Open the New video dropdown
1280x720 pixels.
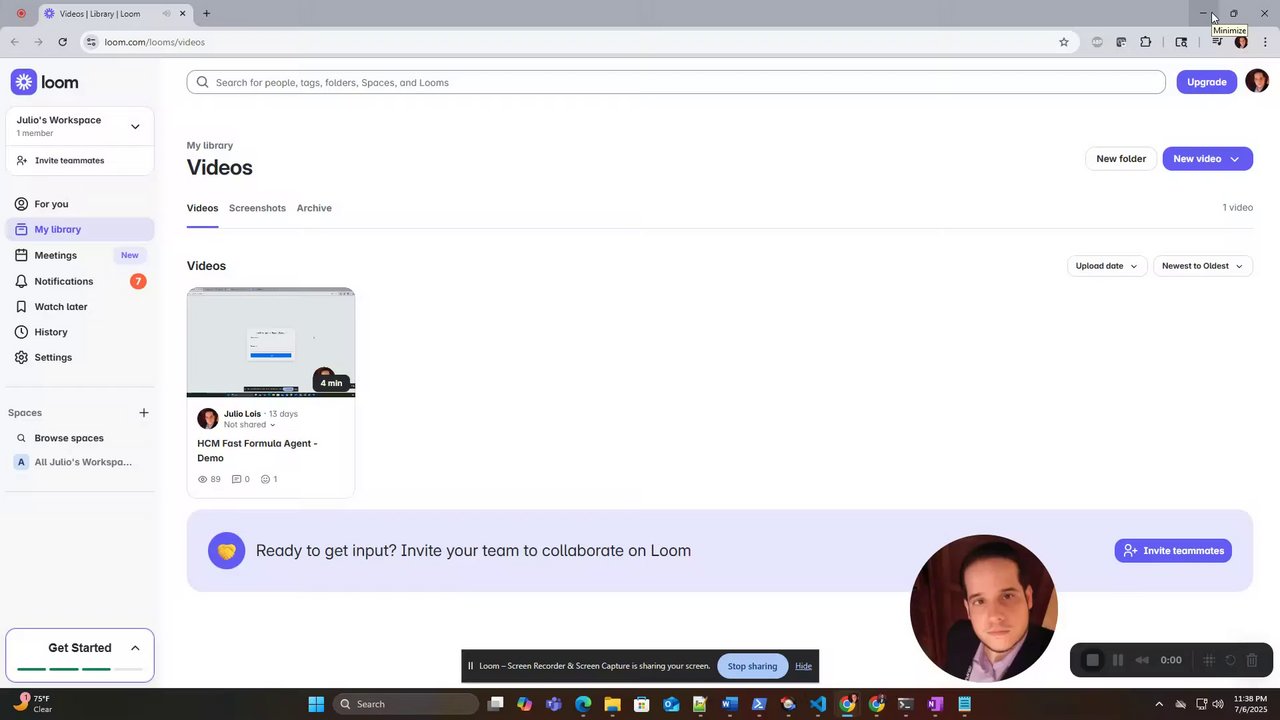1207,159
